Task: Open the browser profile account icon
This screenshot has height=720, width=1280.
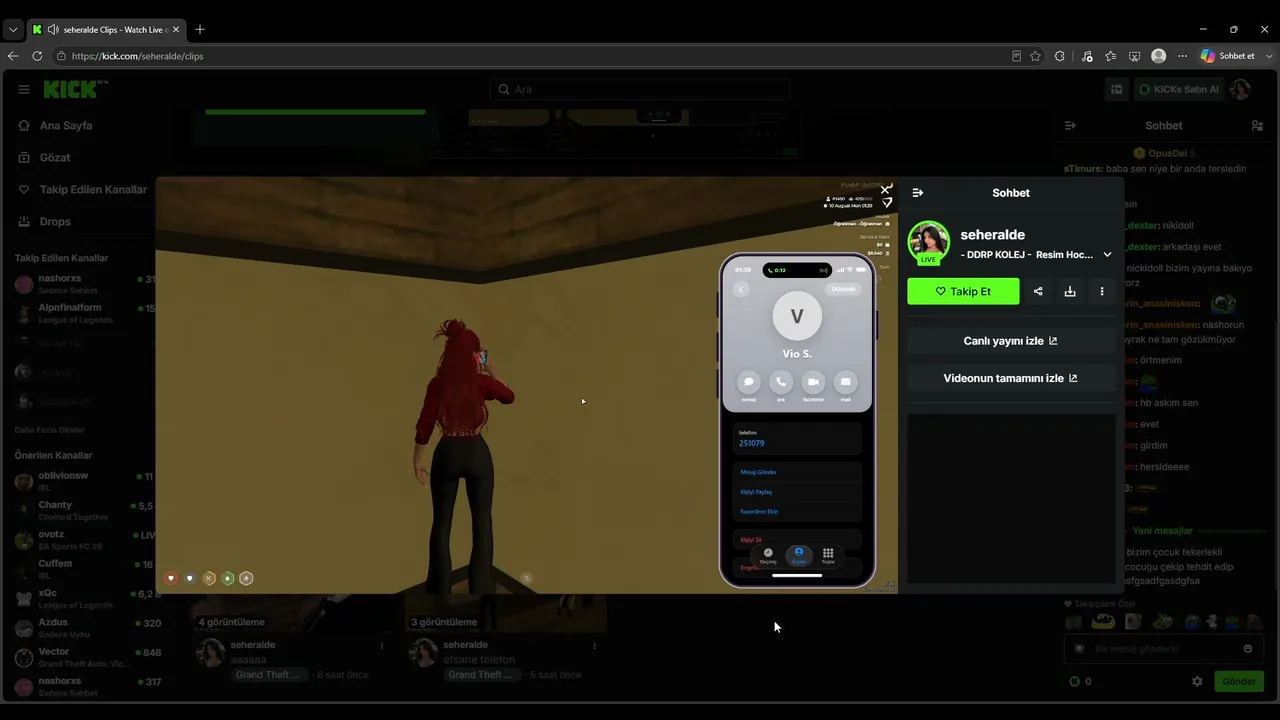Action: click(1159, 56)
